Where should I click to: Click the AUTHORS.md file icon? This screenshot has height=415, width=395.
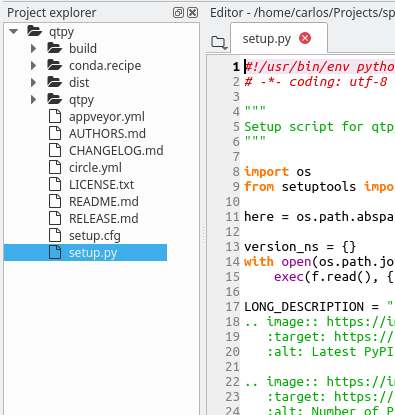(55, 133)
